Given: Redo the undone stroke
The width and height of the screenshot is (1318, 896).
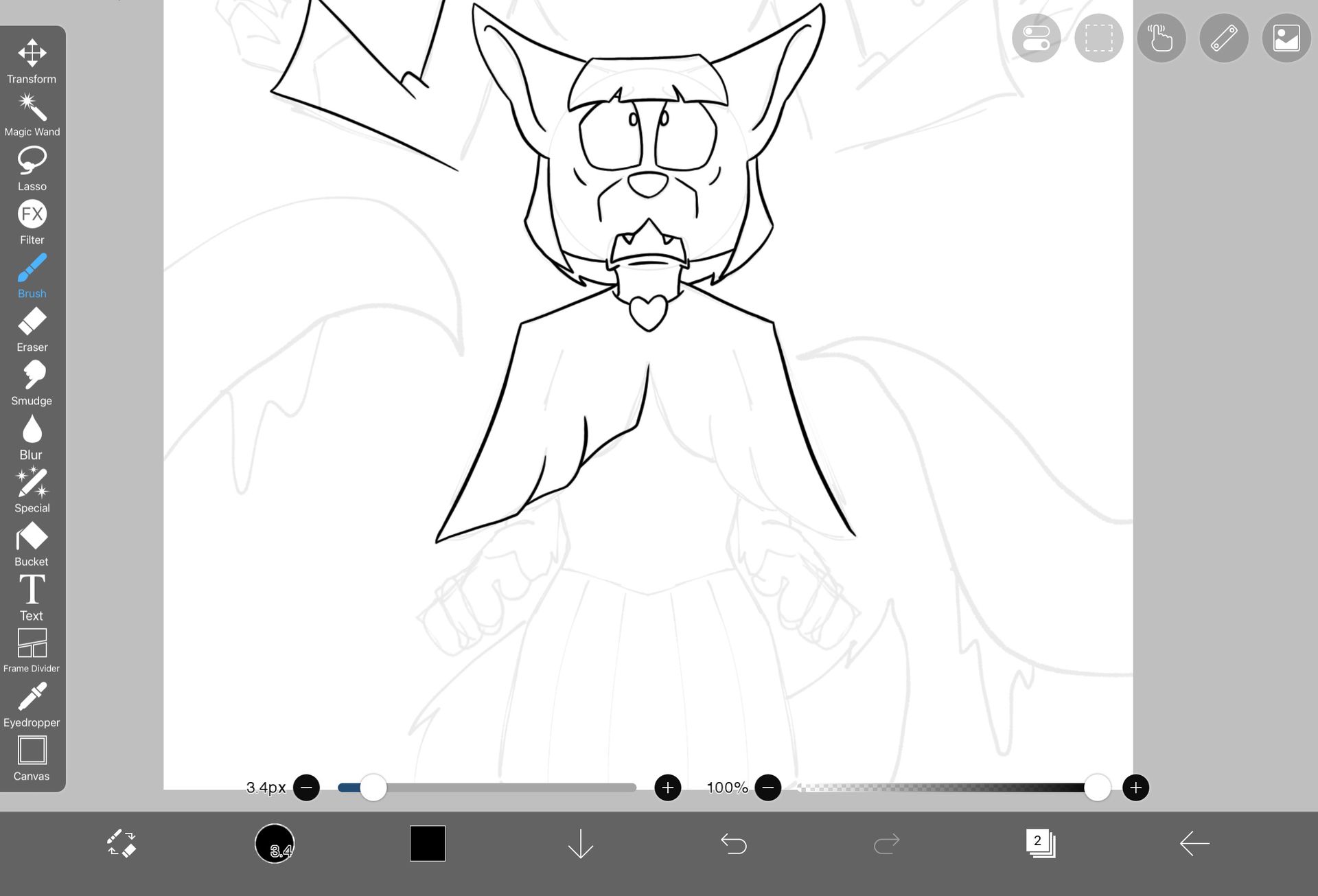Looking at the screenshot, I should [x=887, y=843].
